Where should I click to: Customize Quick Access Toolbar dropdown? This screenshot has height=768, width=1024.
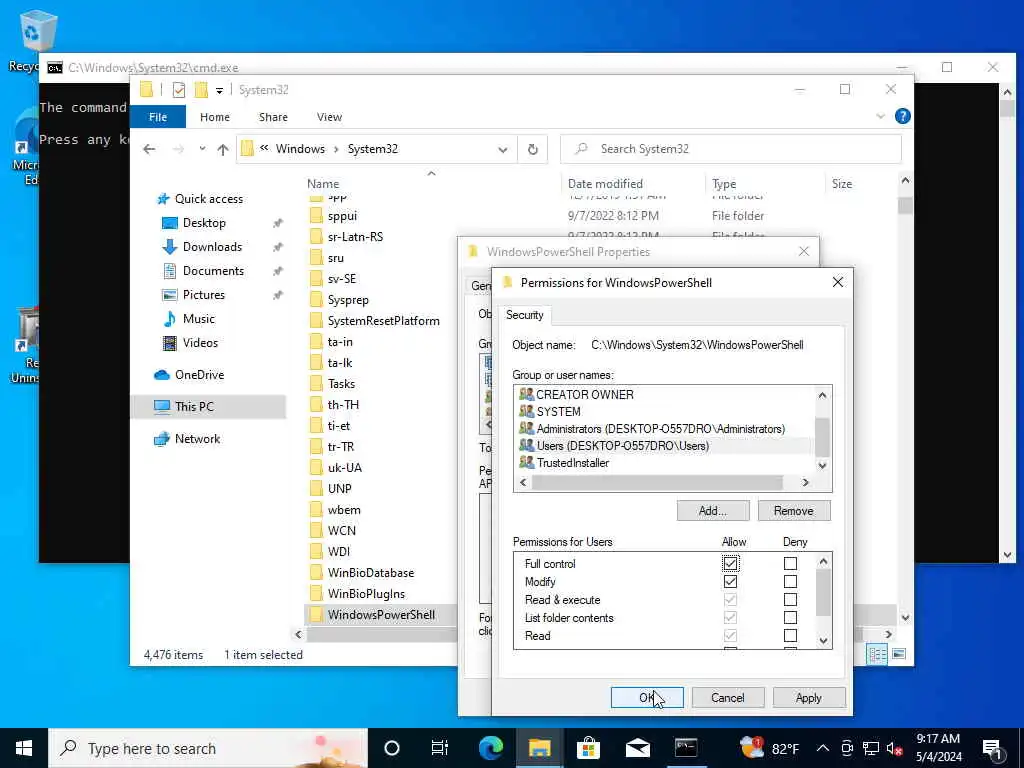[x=219, y=90]
